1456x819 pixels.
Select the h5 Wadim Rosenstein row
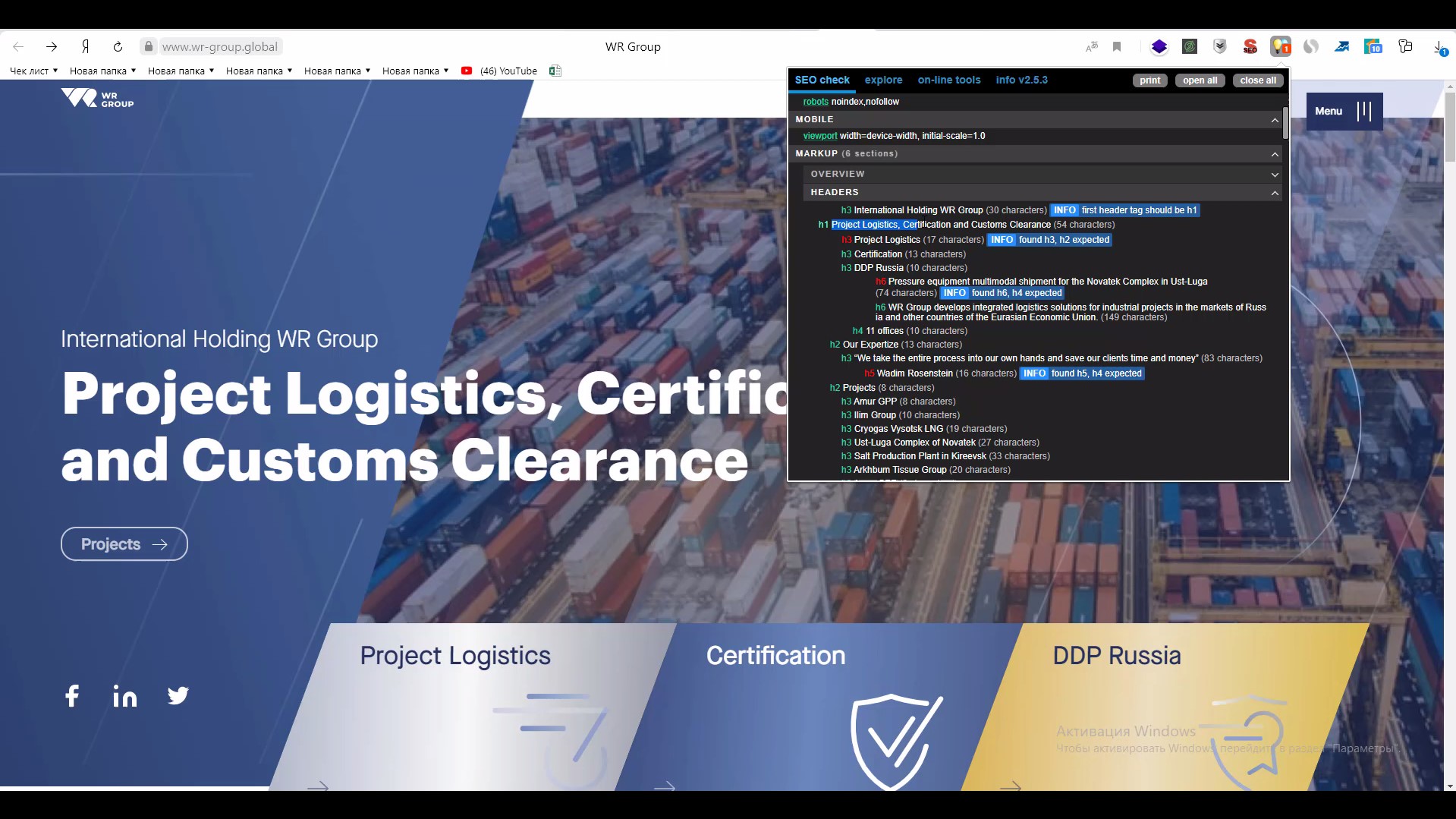click(1004, 373)
